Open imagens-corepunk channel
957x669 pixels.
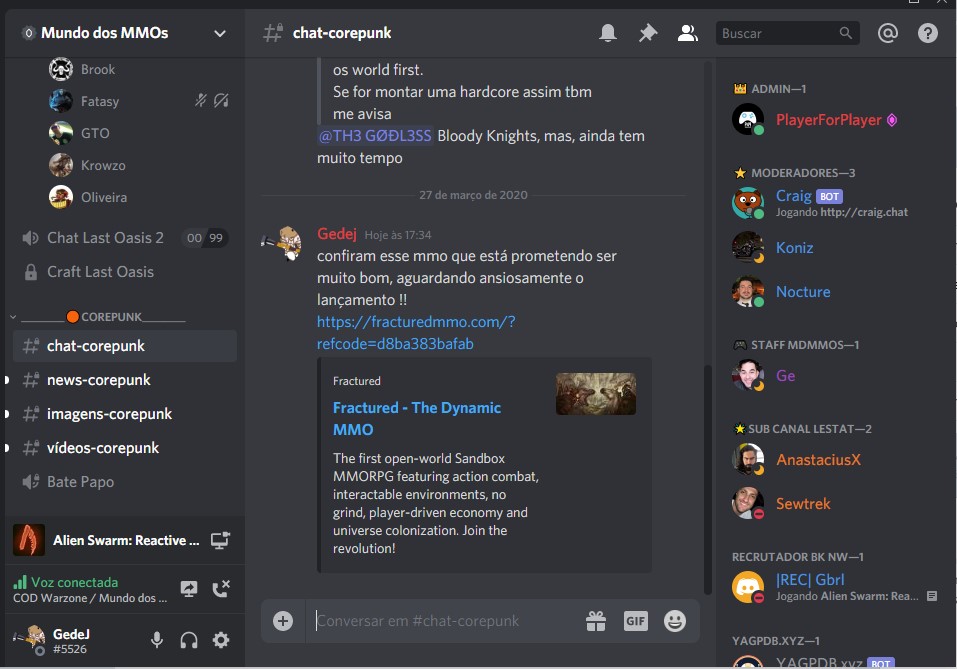(x=125, y=414)
